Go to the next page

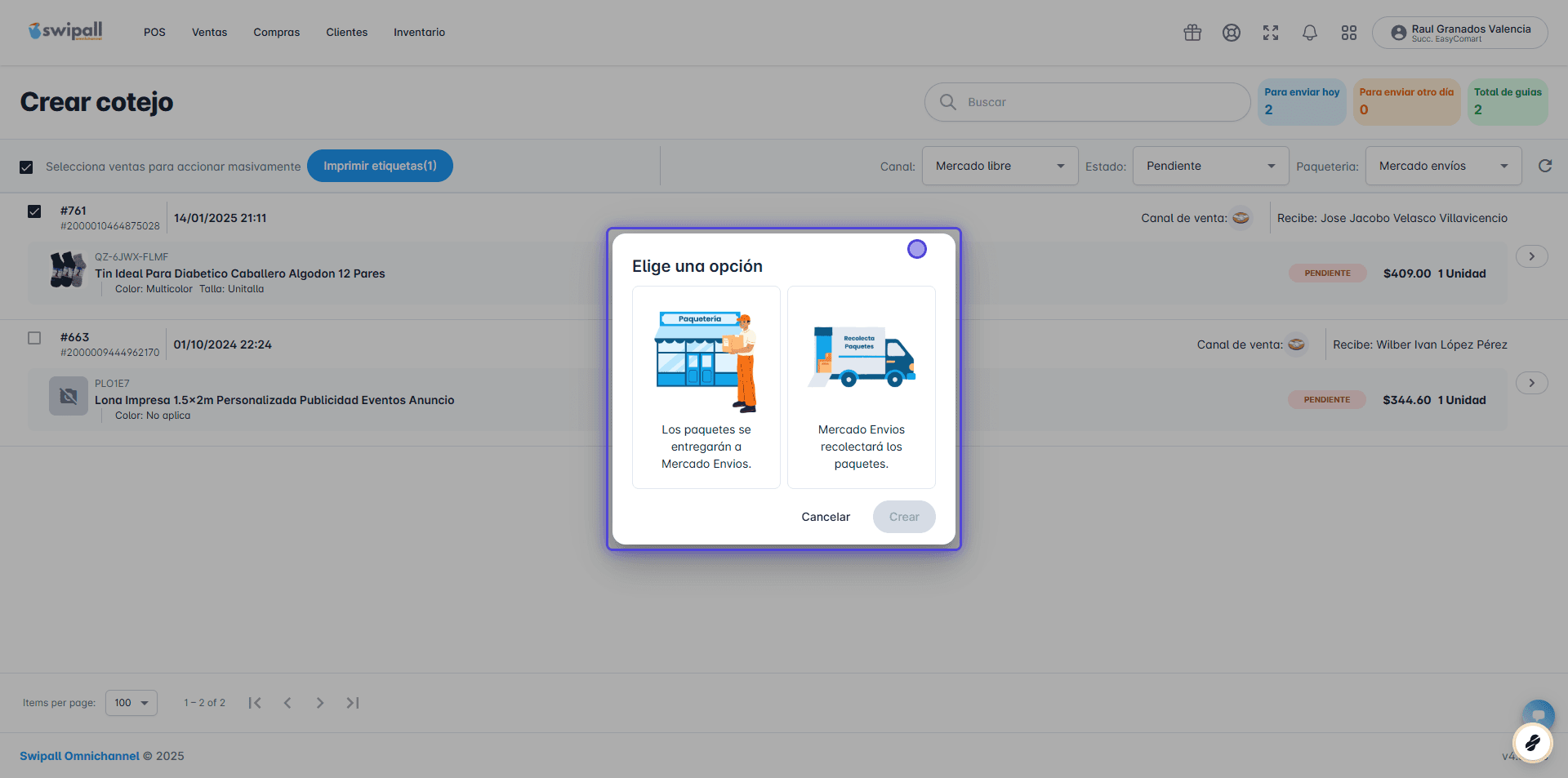click(320, 703)
